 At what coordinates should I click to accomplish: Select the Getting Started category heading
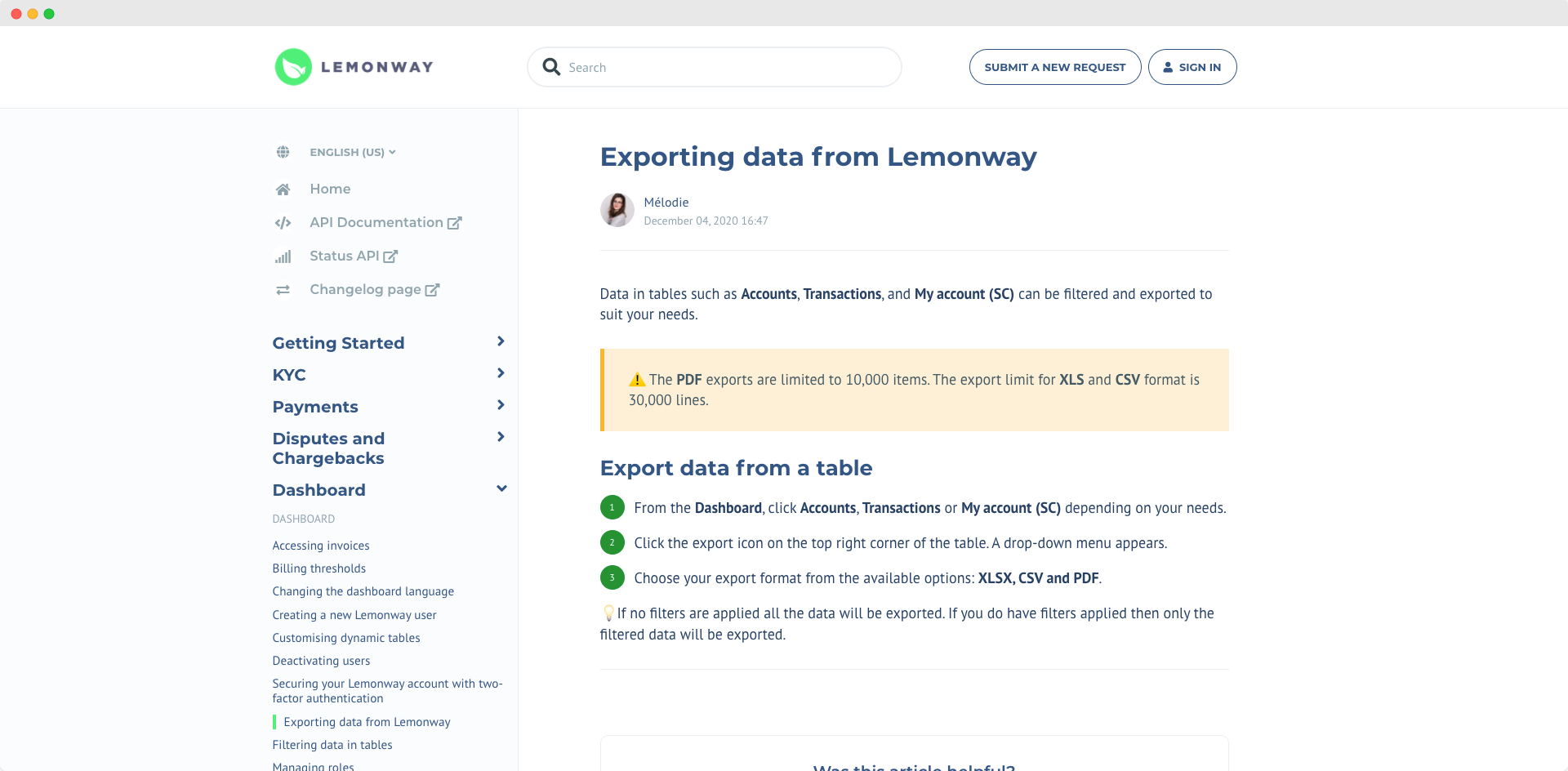pyautogui.click(x=338, y=343)
